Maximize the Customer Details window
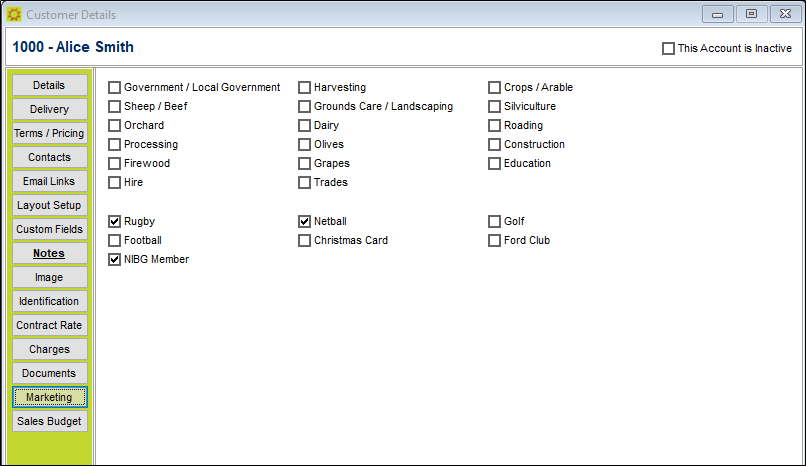This screenshot has height=466, width=806. click(752, 14)
